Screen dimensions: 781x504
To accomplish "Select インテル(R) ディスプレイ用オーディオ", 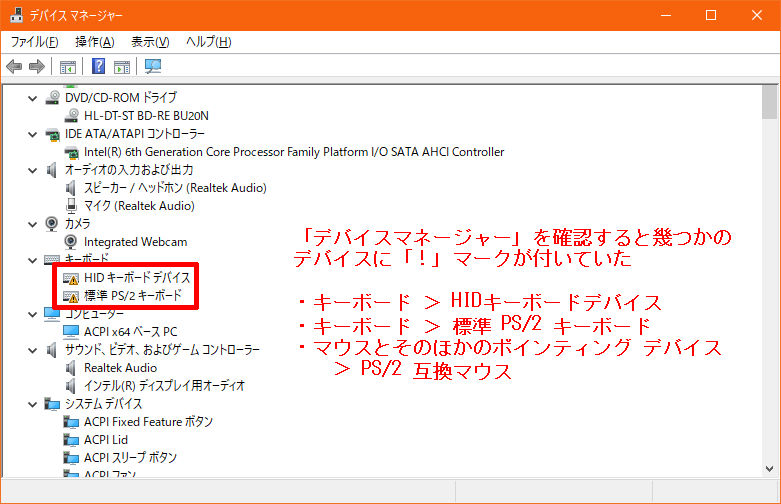I will 165,385.
